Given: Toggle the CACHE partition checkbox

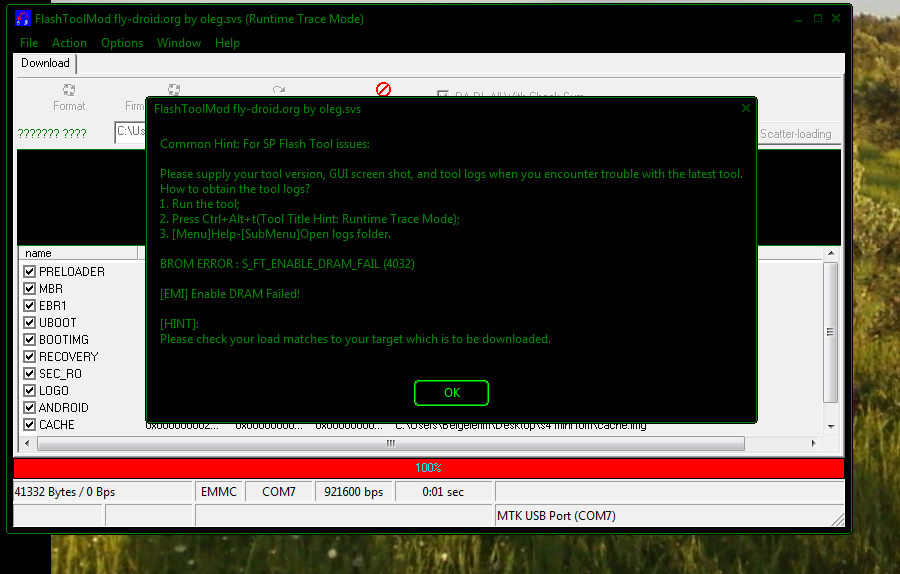Looking at the screenshot, I should tap(29, 425).
